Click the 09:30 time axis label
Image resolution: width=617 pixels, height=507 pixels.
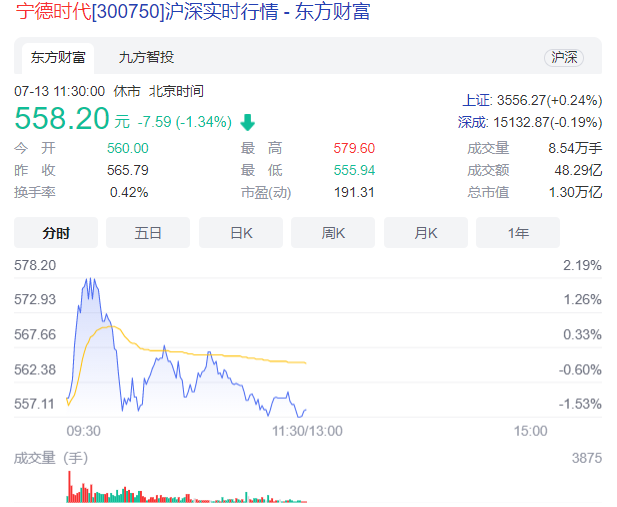coord(83,431)
